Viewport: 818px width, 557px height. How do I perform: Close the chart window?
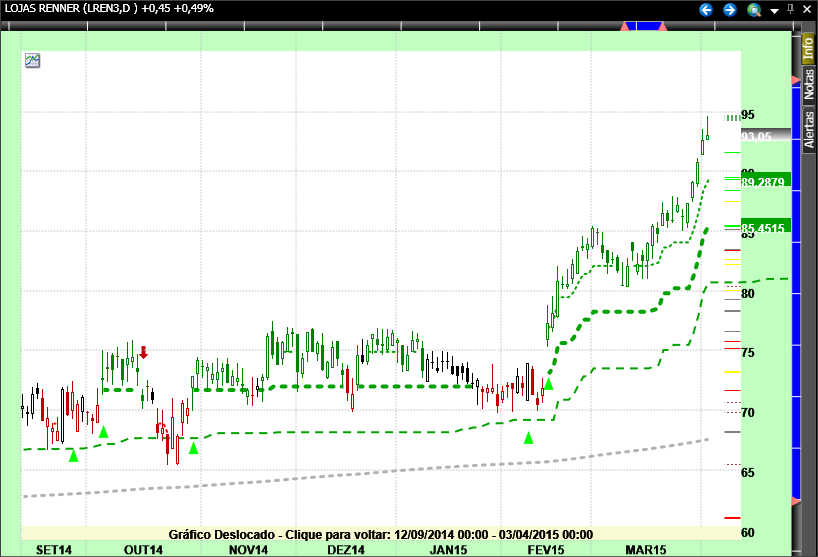click(x=808, y=9)
